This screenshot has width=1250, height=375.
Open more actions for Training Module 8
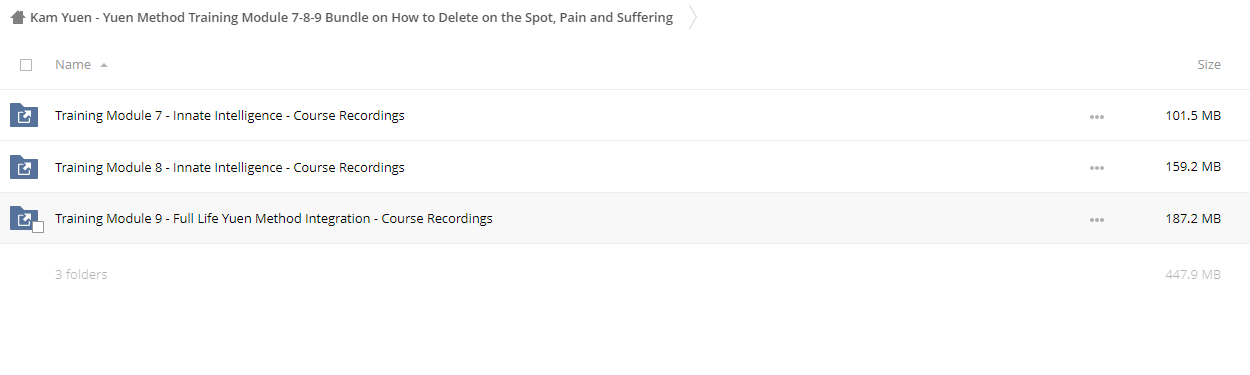[x=1097, y=168]
